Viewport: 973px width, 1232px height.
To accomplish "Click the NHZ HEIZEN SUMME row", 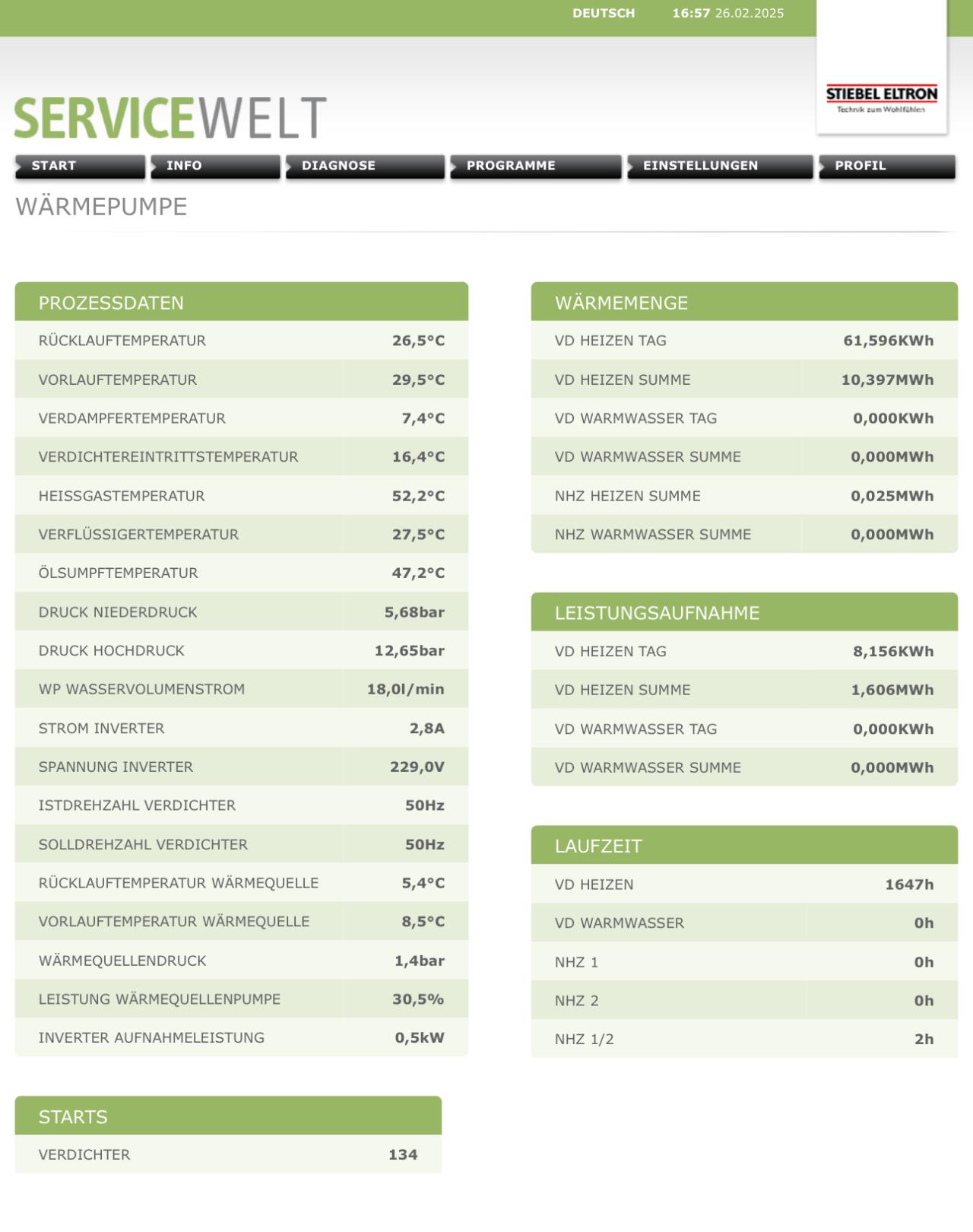I will click(743, 496).
